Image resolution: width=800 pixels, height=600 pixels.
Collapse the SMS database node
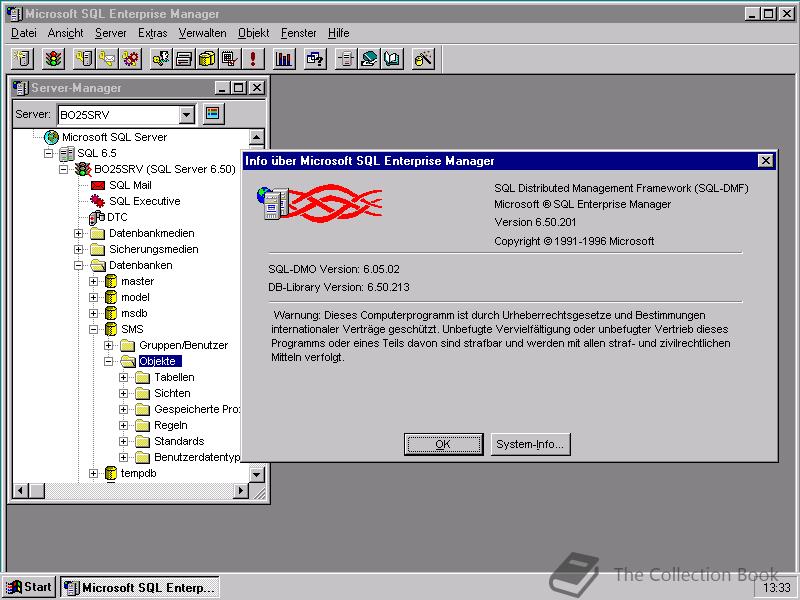(x=93, y=330)
